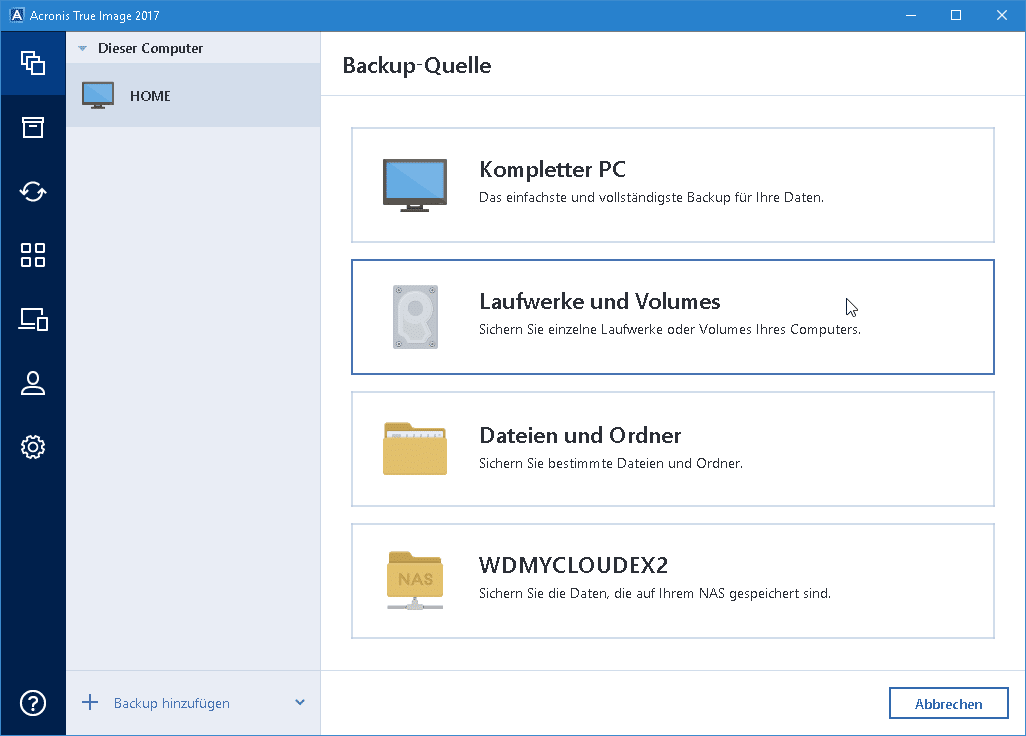Click the Backup hinzufügen link

171,703
